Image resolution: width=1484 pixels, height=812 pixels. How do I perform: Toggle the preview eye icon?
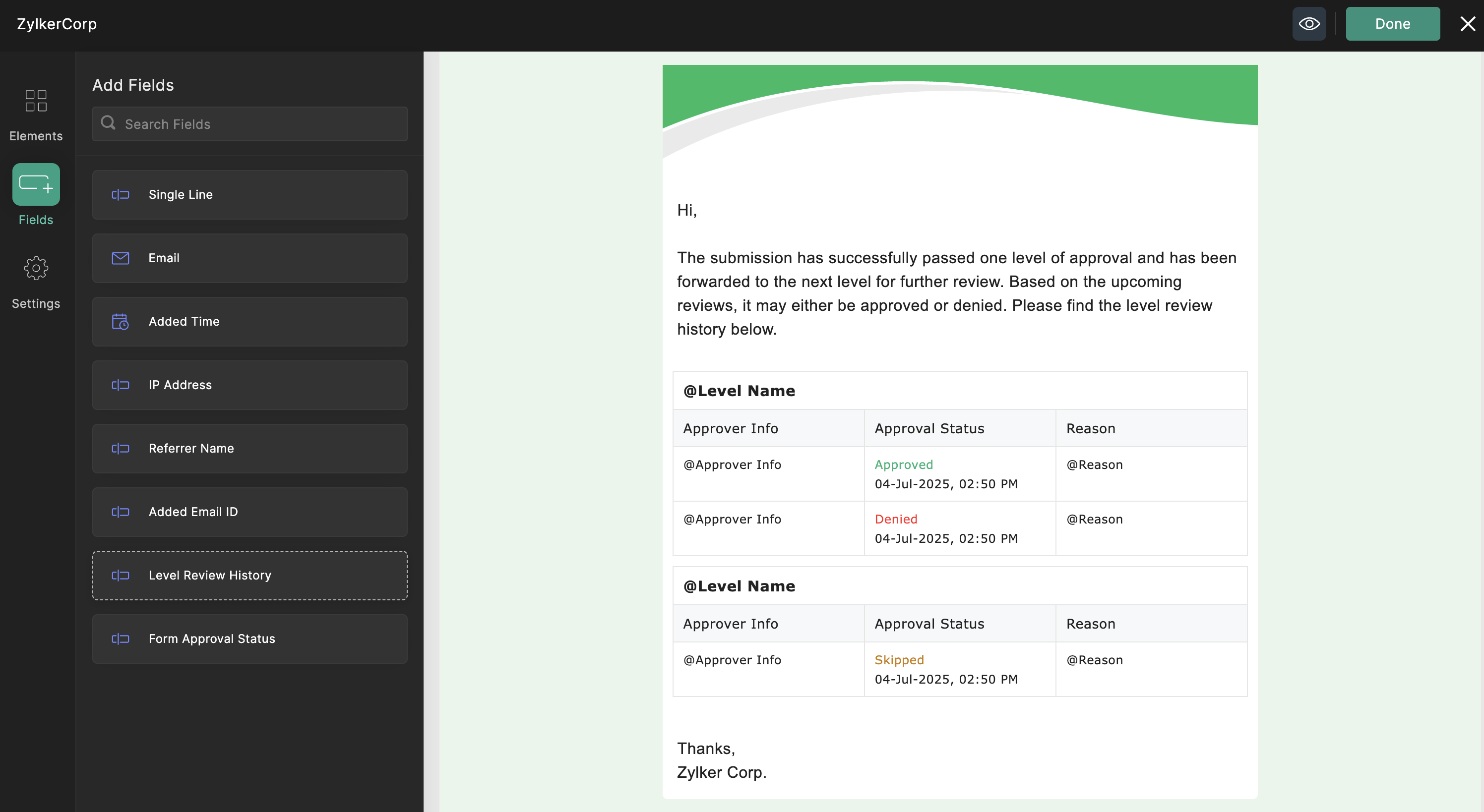[1309, 24]
